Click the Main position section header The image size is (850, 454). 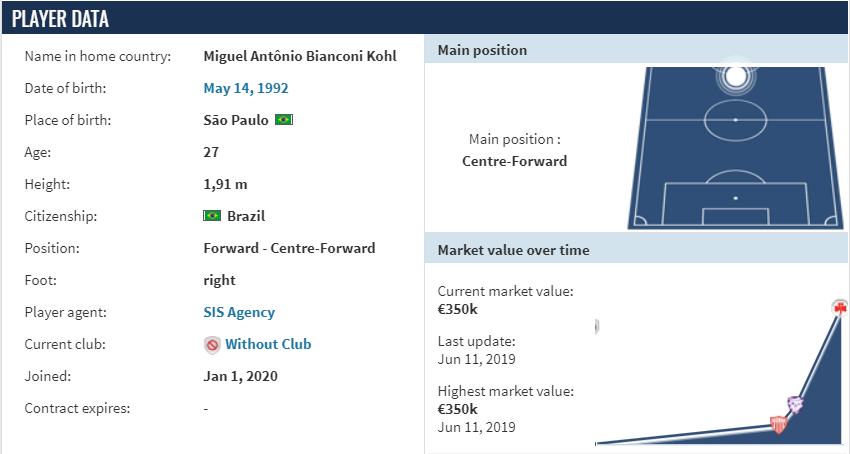click(x=637, y=50)
